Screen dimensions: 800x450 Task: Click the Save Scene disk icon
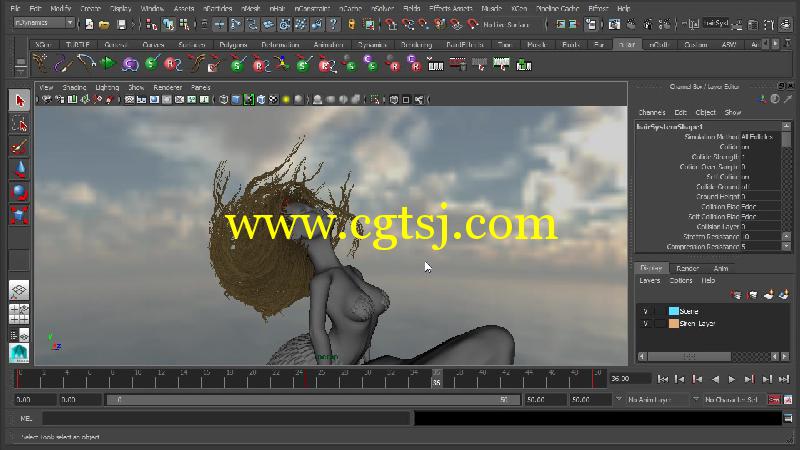coord(121,24)
